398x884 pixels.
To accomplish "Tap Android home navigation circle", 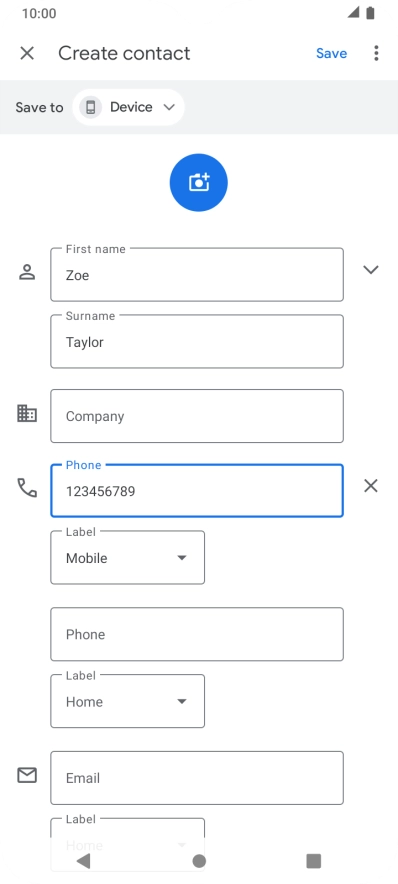I will pos(199,861).
